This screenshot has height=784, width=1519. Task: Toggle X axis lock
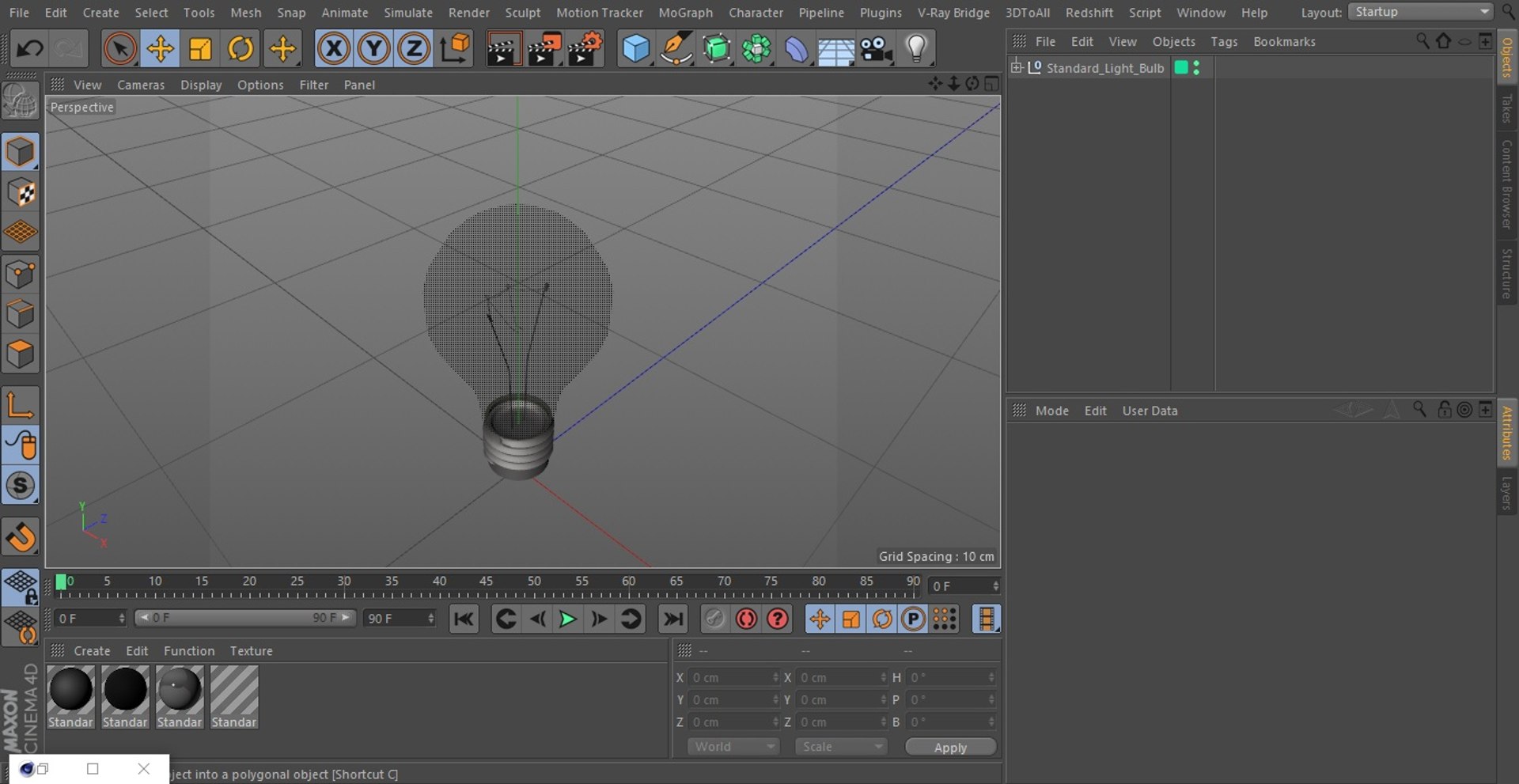tap(333, 49)
